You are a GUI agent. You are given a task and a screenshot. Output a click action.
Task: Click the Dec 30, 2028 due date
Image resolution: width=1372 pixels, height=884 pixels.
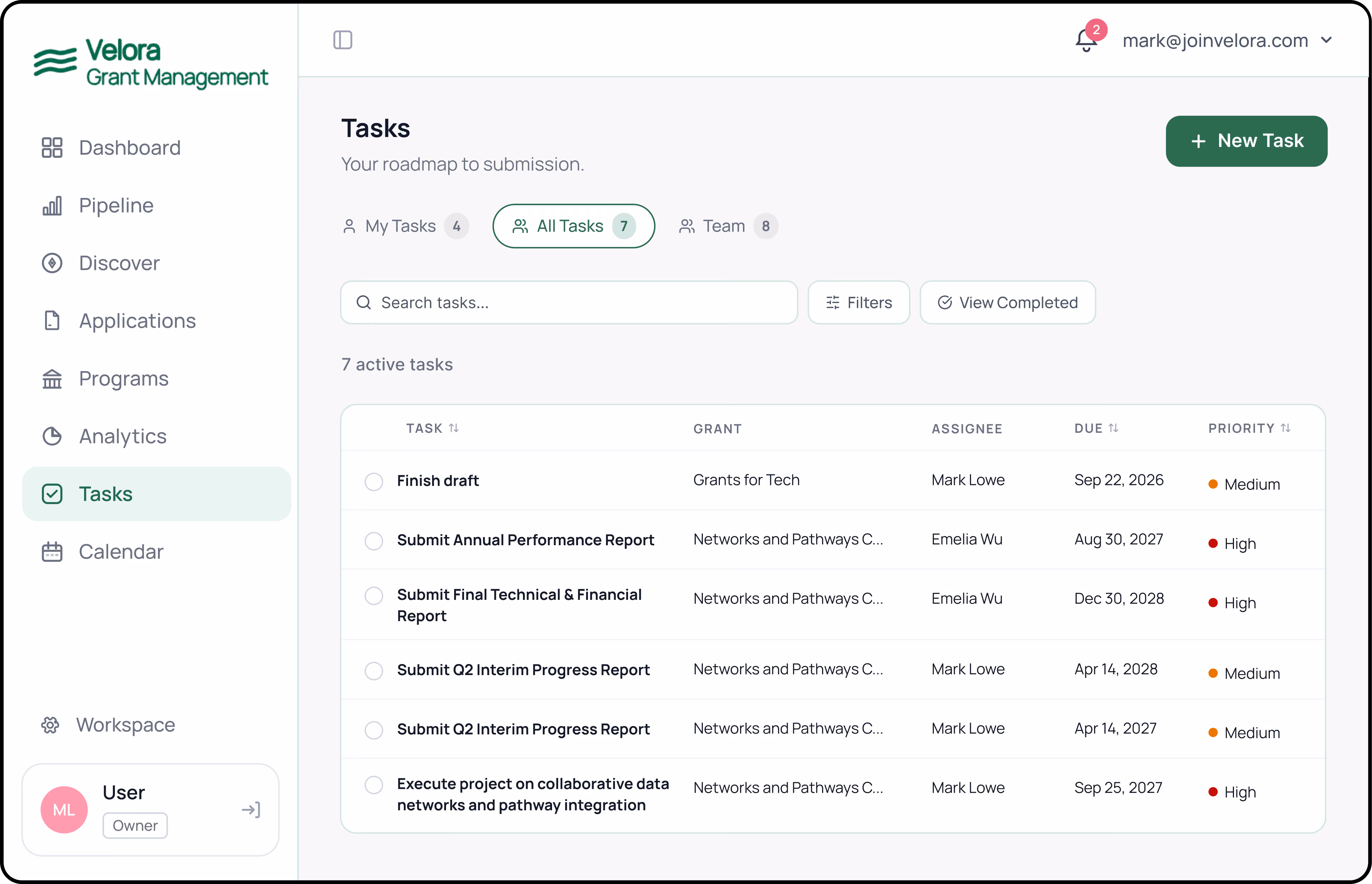[1119, 599]
